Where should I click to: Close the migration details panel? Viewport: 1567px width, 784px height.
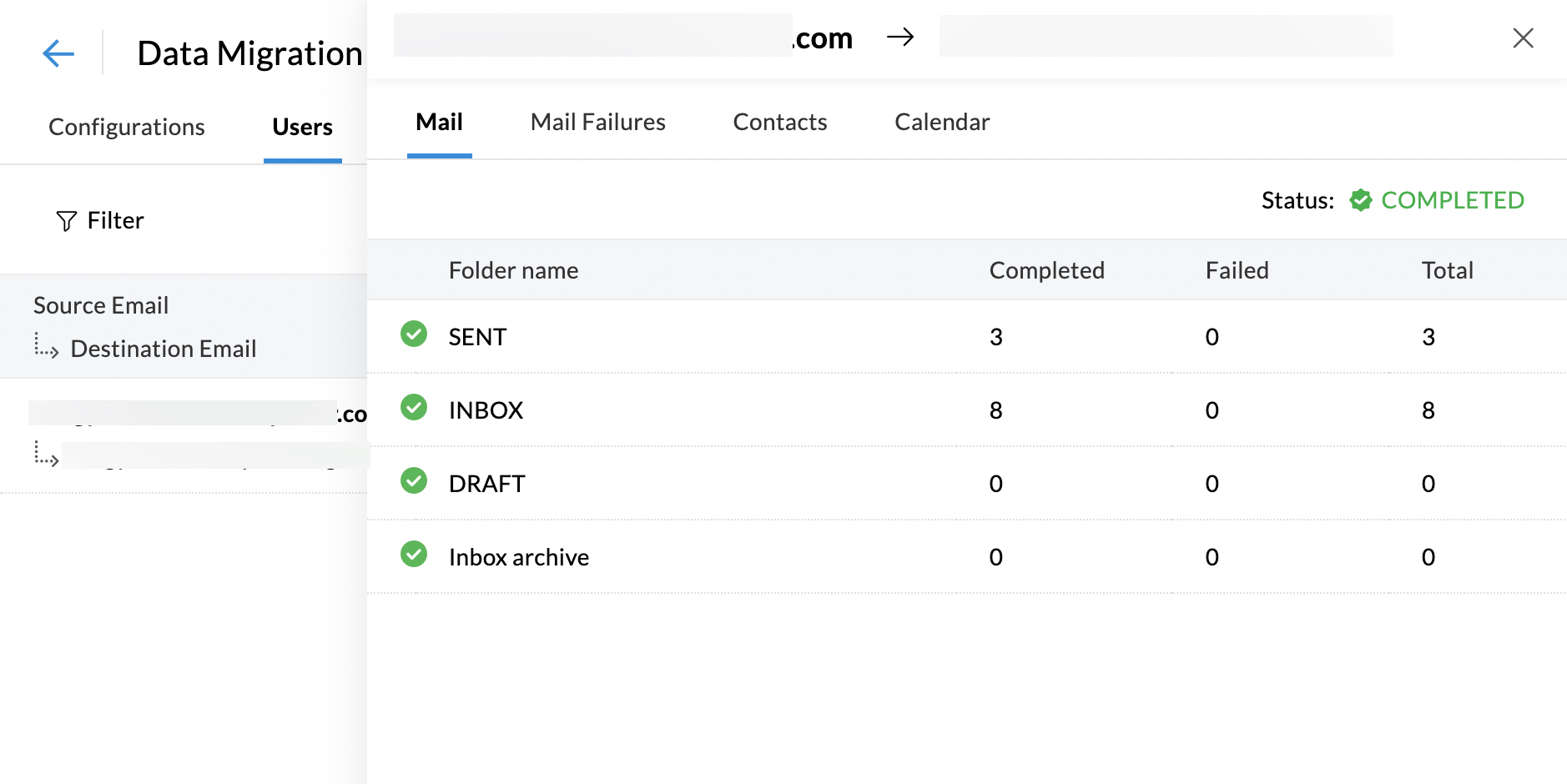[1524, 38]
